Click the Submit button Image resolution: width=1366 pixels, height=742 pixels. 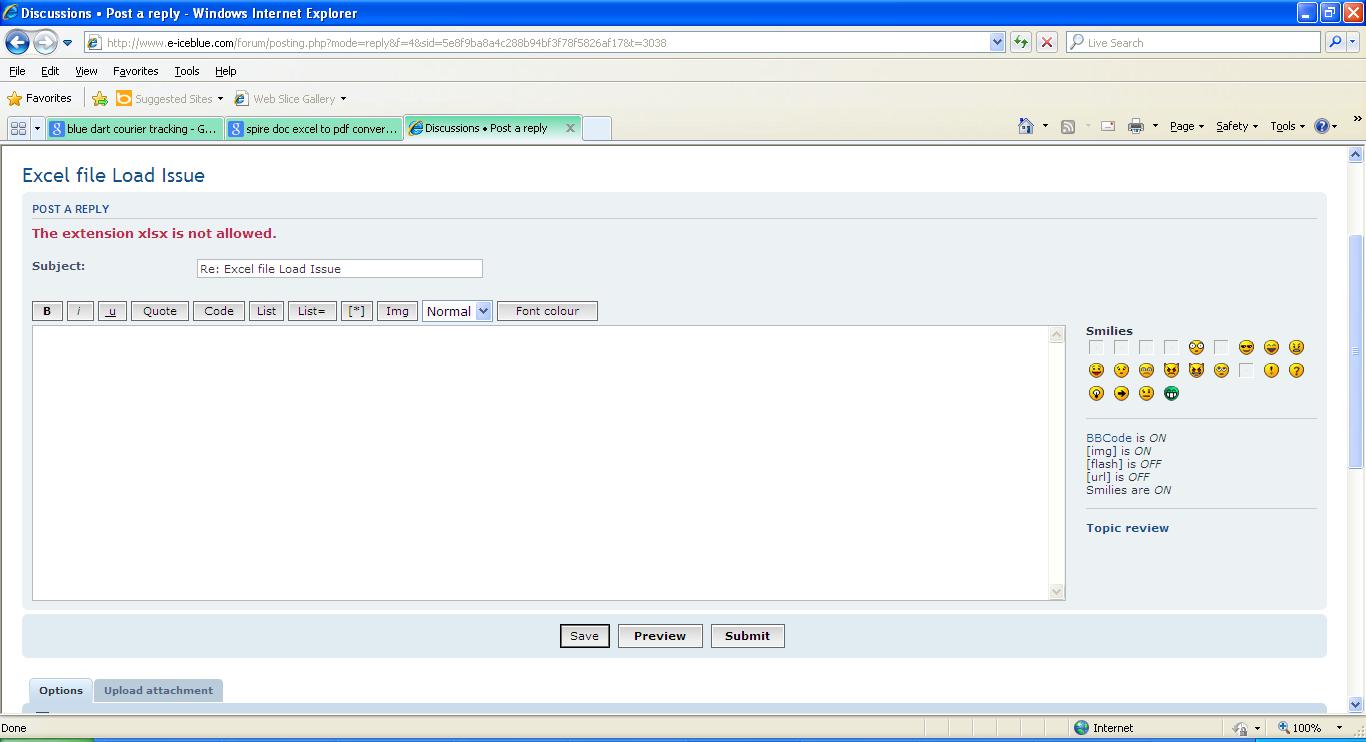pos(747,636)
